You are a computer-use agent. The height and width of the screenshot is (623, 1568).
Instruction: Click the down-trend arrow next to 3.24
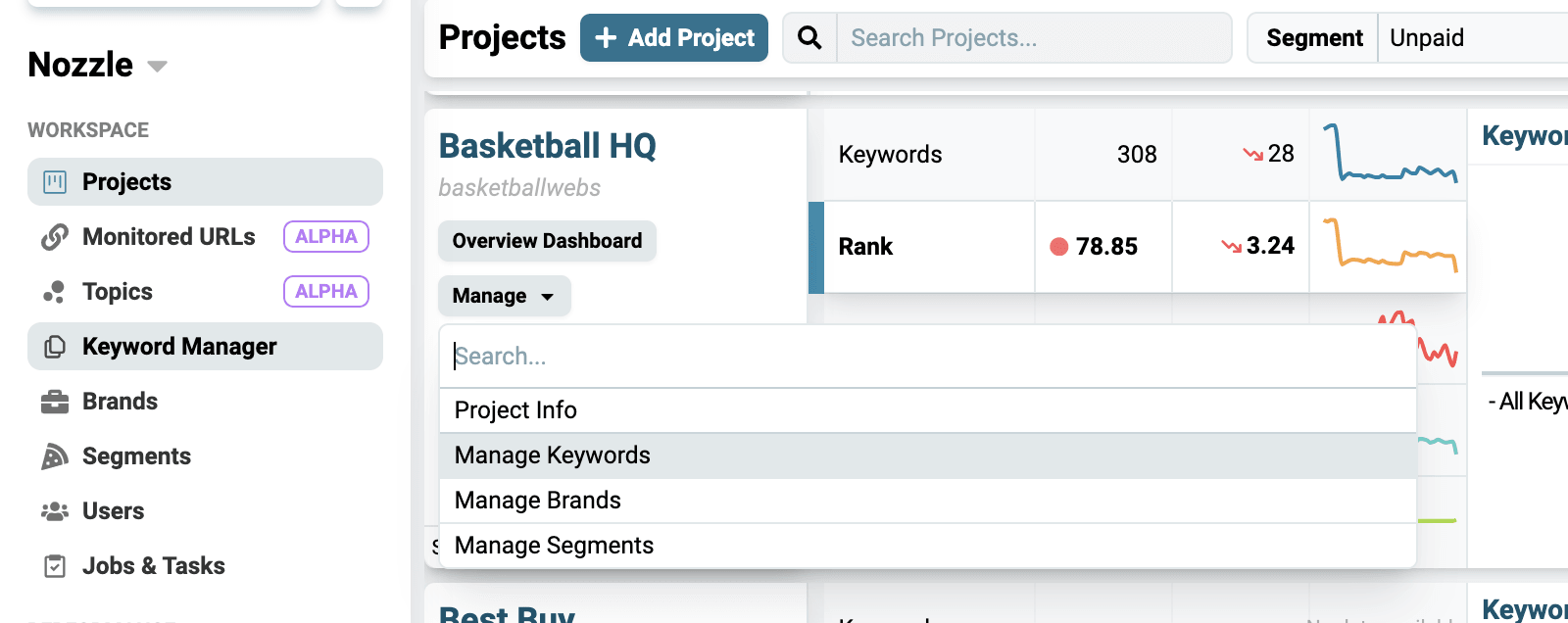[1231, 246]
